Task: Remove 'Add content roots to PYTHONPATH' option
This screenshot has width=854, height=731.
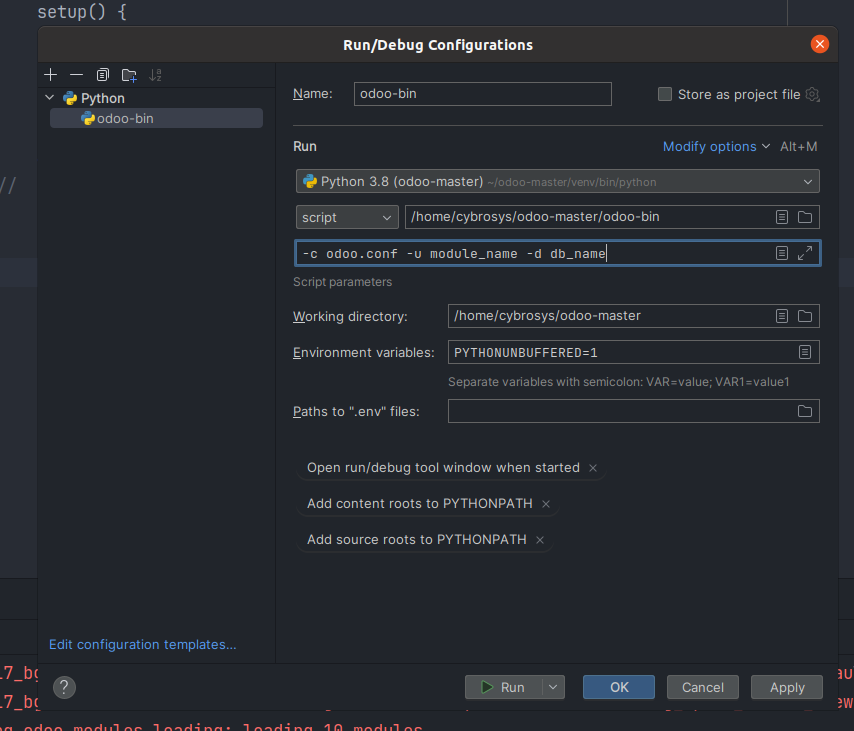Action: [x=546, y=504]
